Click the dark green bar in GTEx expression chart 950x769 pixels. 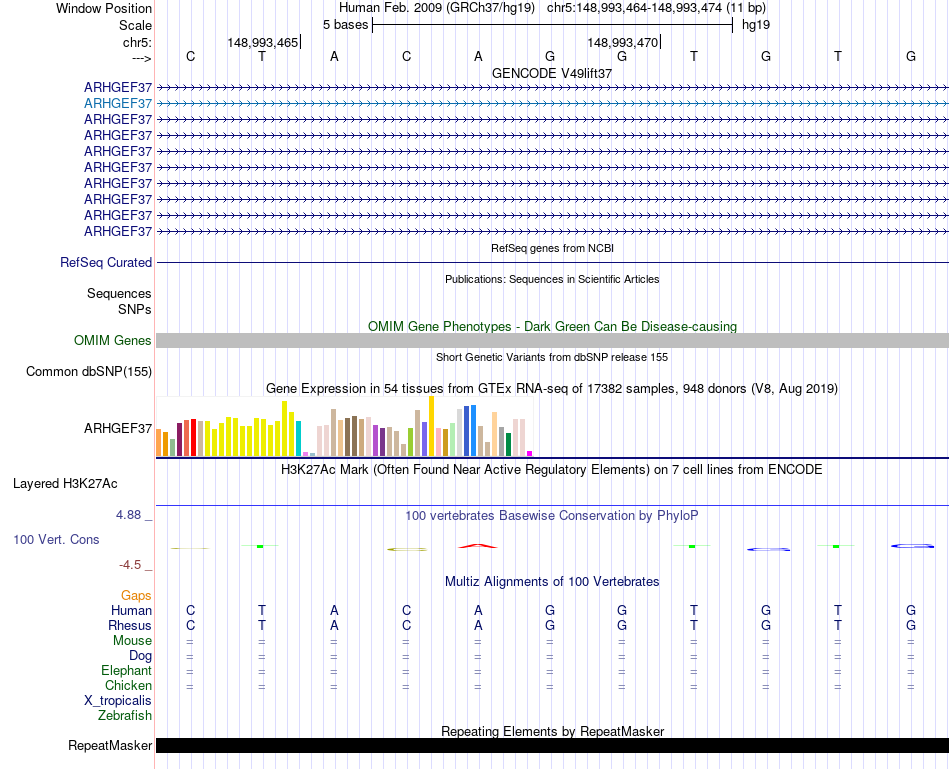point(508,444)
